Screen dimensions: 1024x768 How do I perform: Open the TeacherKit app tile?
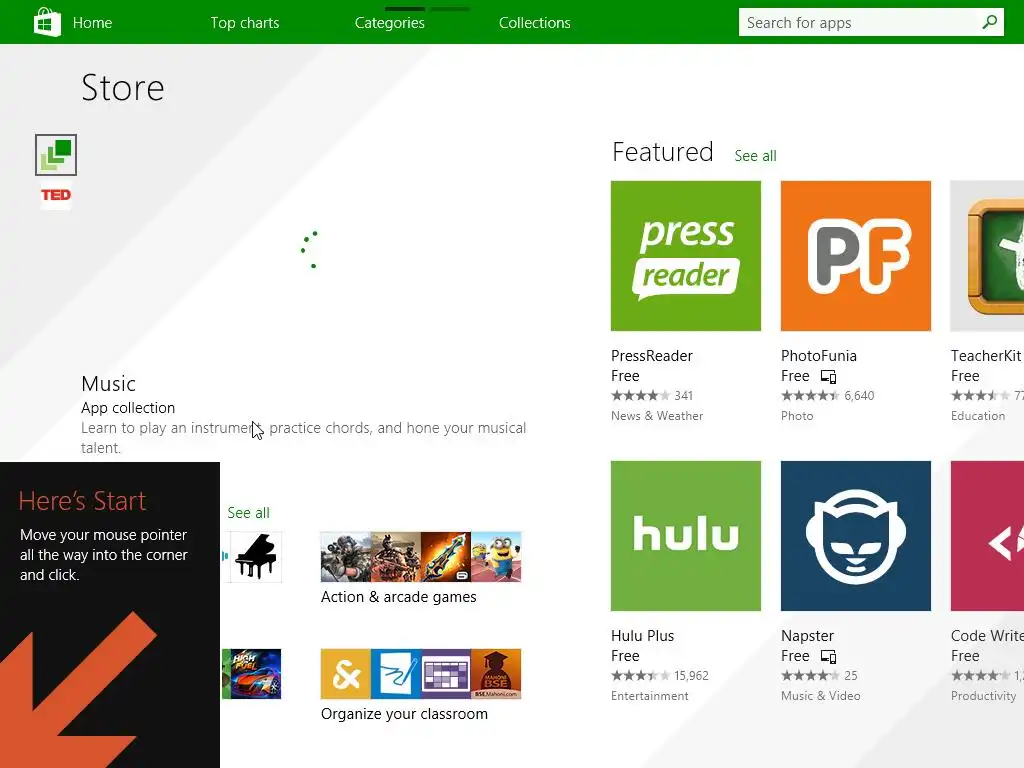[x=987, y=256]
